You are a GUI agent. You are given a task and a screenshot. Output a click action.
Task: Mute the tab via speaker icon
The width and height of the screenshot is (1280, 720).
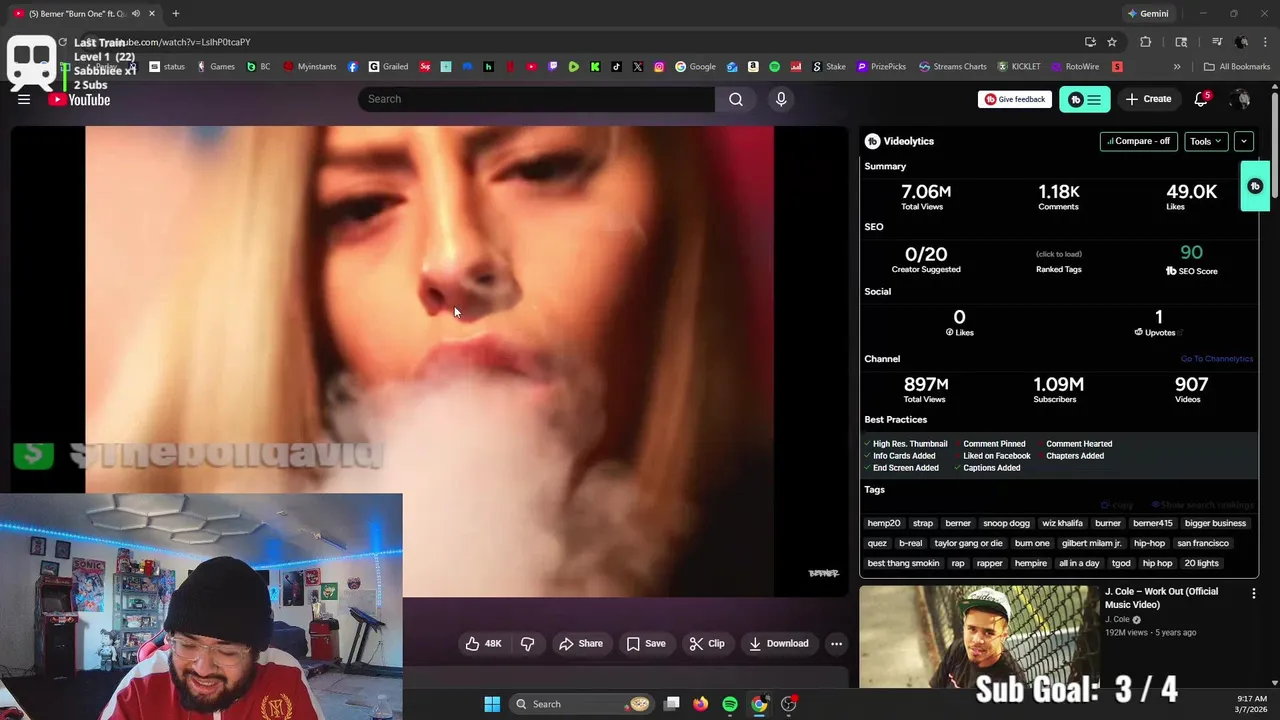pyautogui.click(x=136, y=13)
